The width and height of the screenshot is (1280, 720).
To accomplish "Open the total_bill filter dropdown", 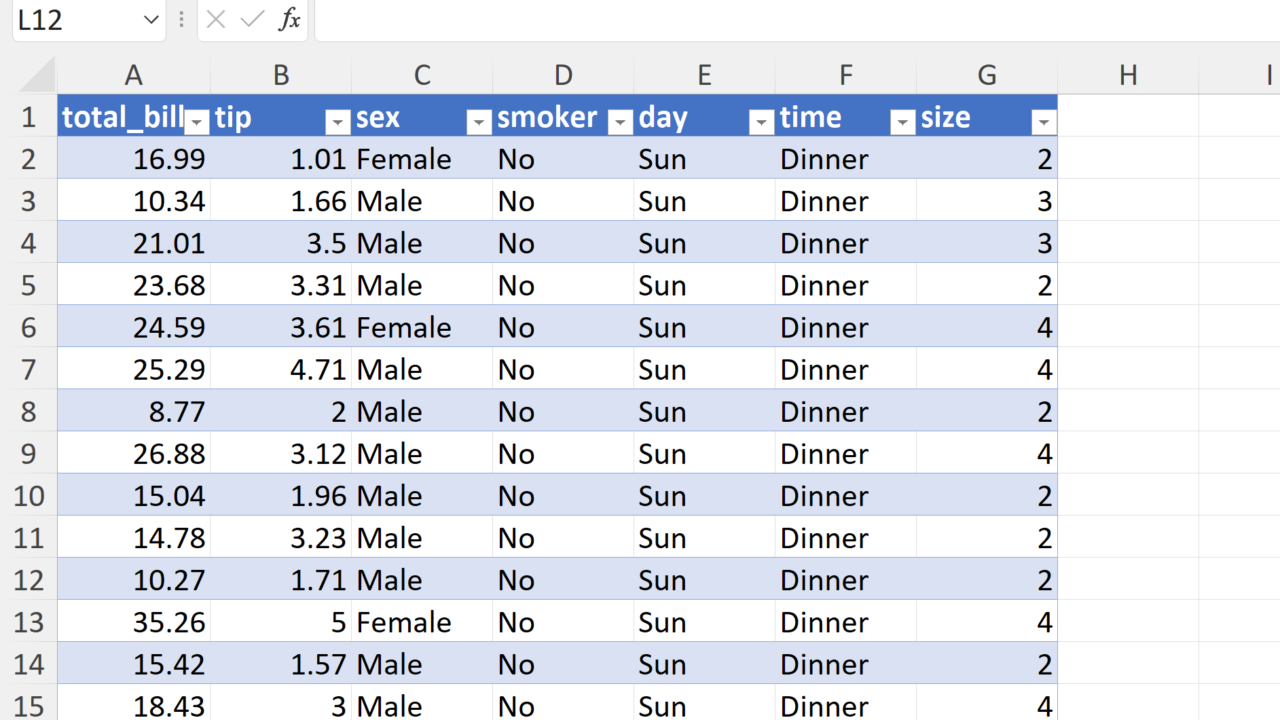I will pos(198,122).
